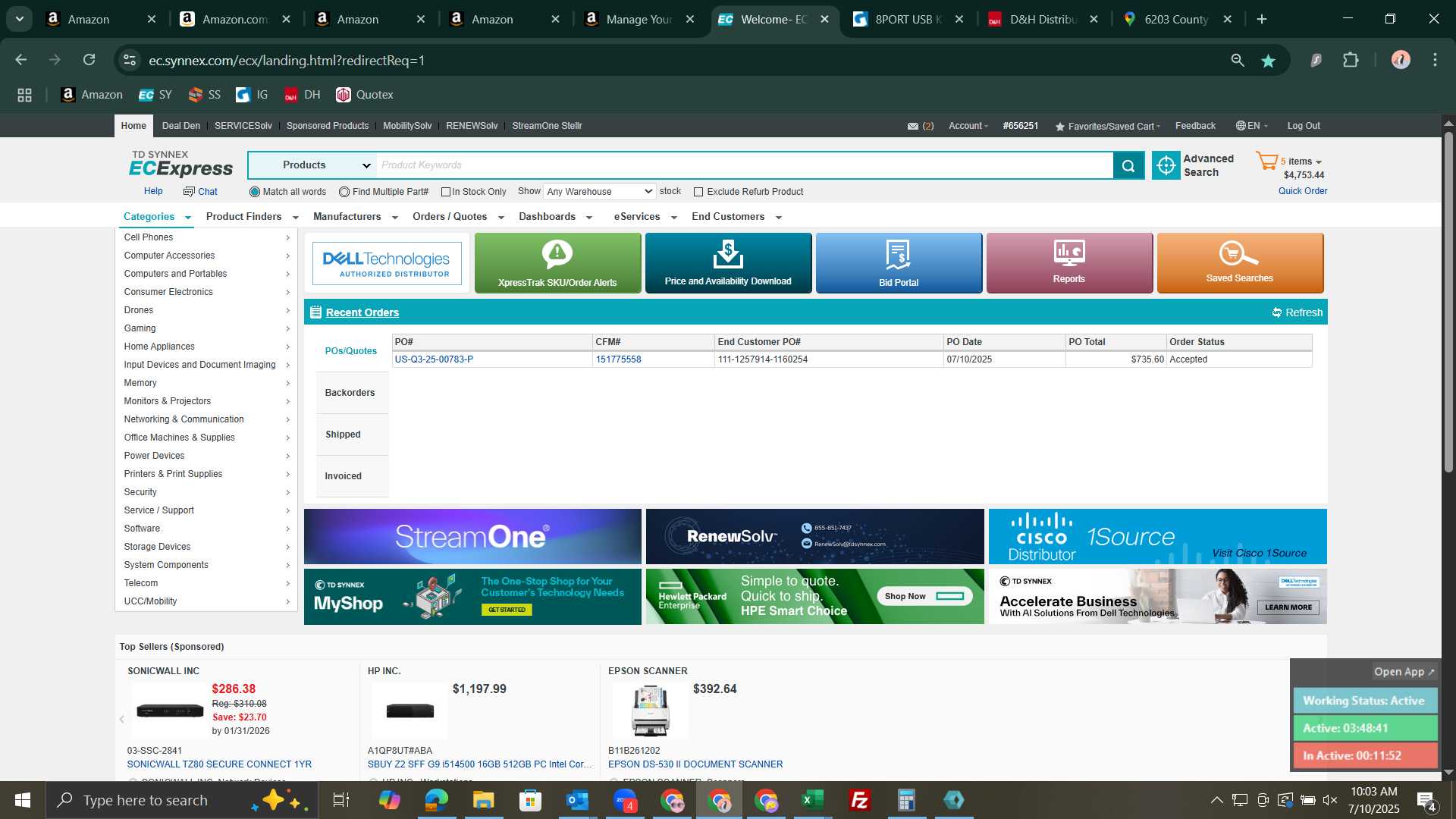The image size is (1456, 819).
Task: Click the product search magnifier button
Action: [1128, 165]
